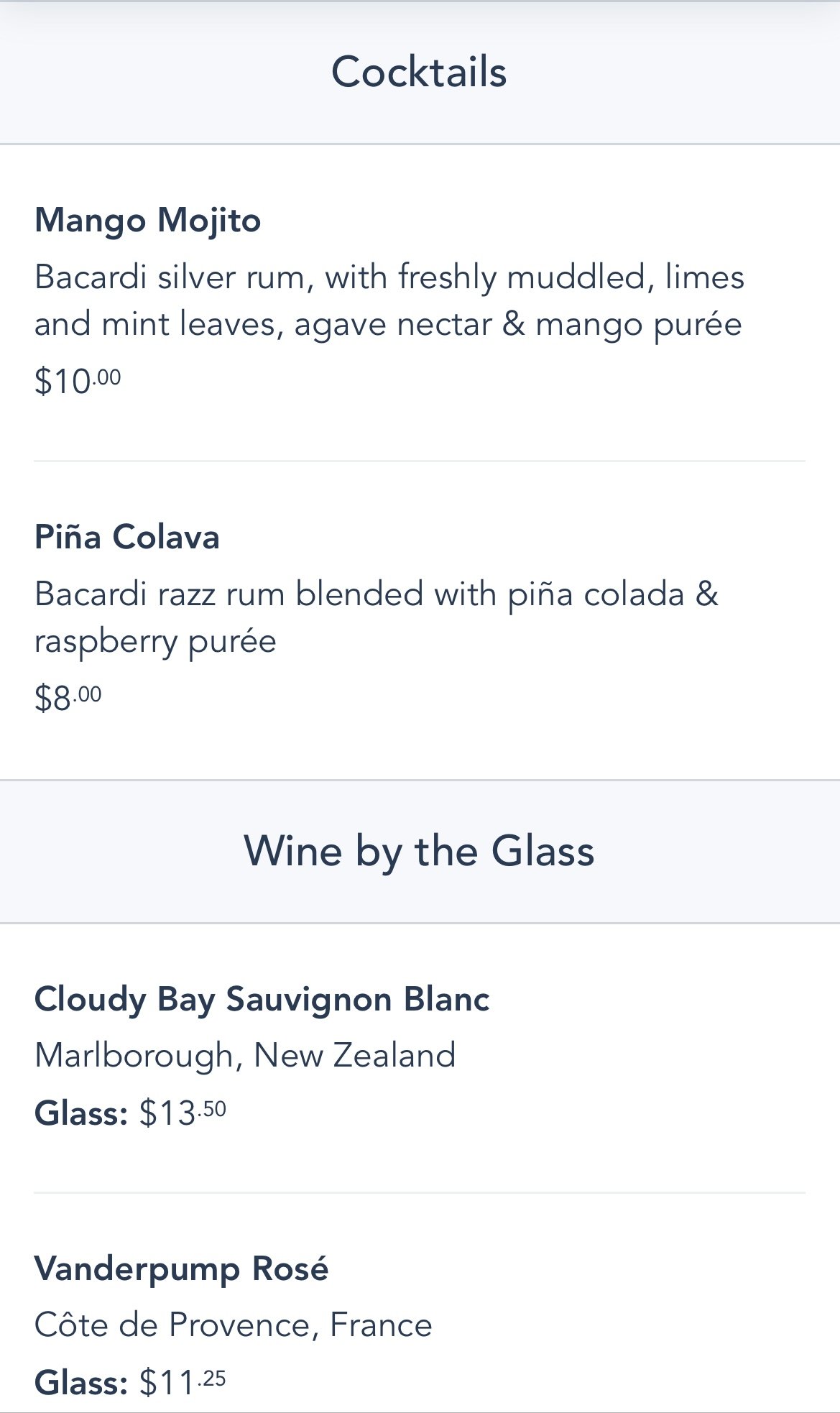The image size is (840, 1413).
Task: Click the Glass label under Cloudy Bay
Action: point(81,1113)
